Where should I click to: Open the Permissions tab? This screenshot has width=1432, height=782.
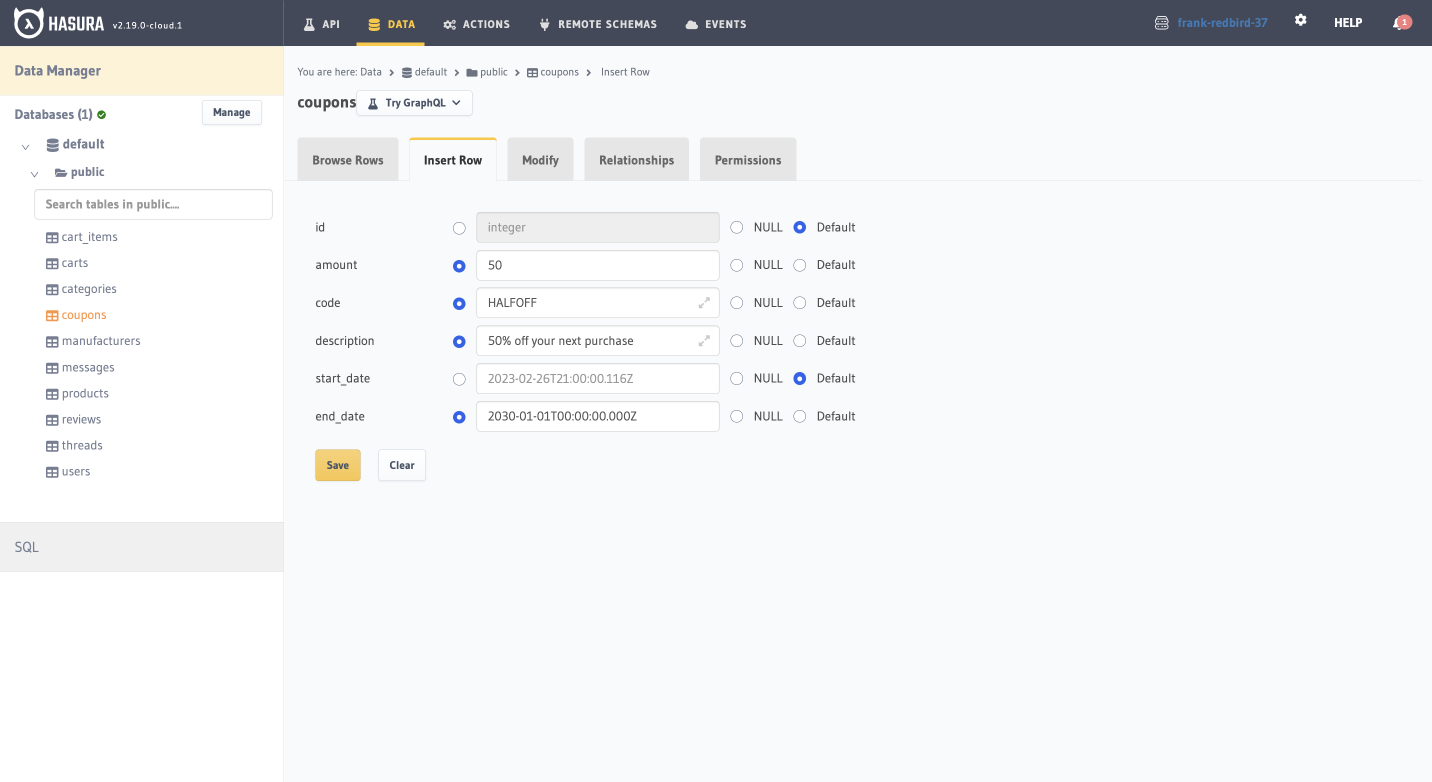[x=747, y=159]
